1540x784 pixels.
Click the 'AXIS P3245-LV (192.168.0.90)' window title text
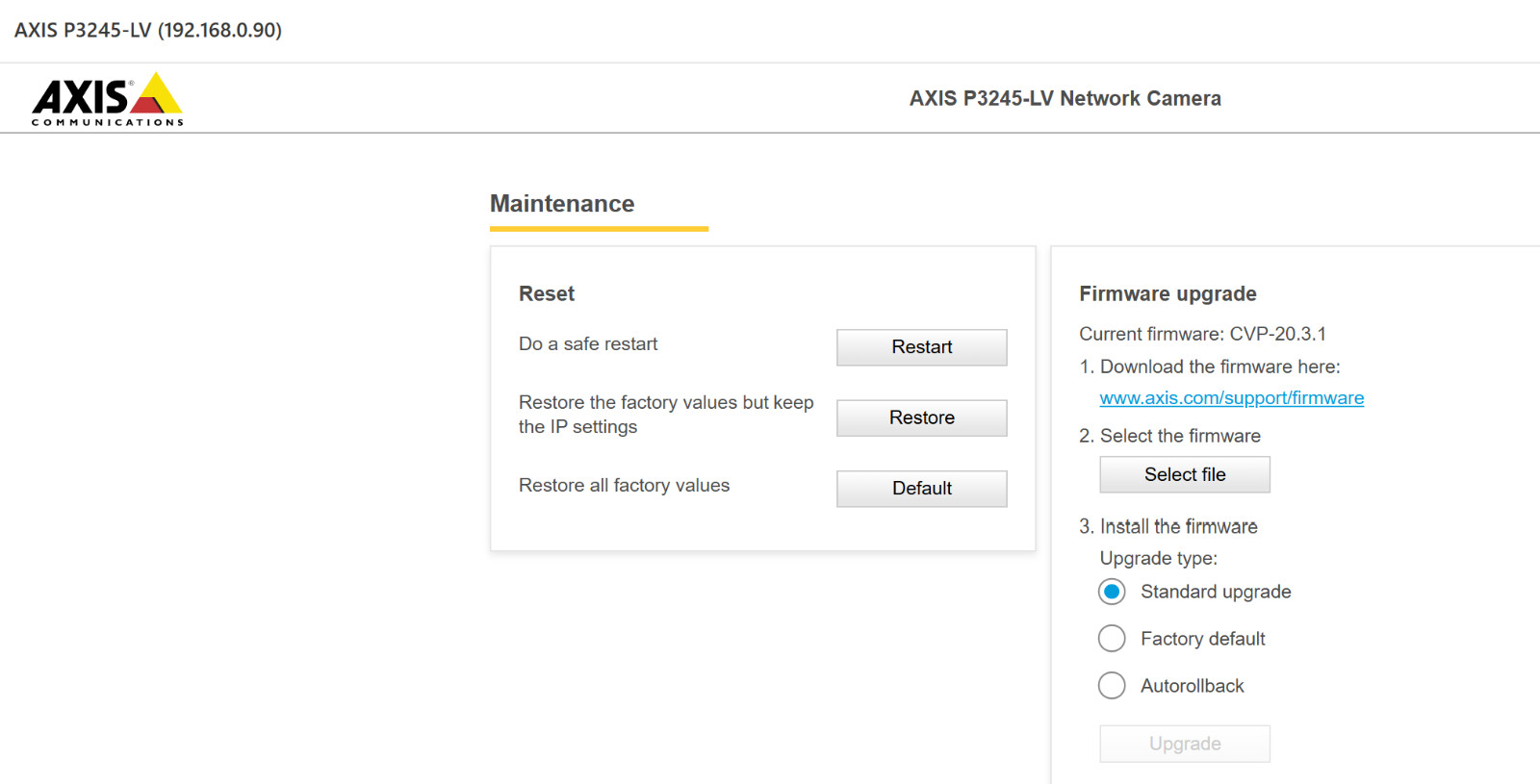[x=148, y=30]
